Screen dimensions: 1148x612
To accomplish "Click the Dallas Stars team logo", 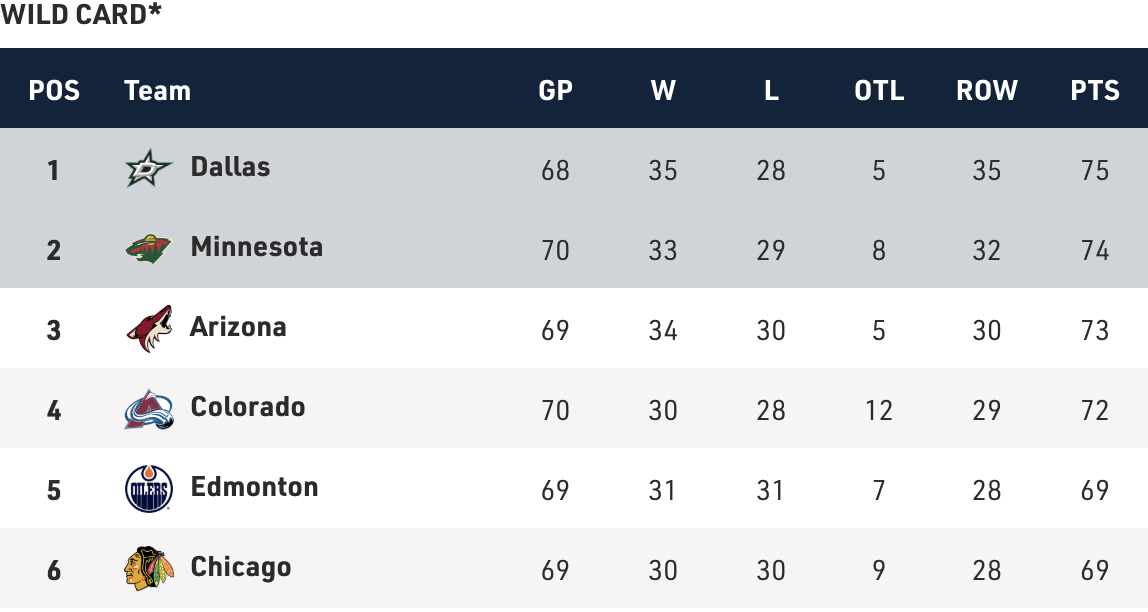I will [149, 169].
